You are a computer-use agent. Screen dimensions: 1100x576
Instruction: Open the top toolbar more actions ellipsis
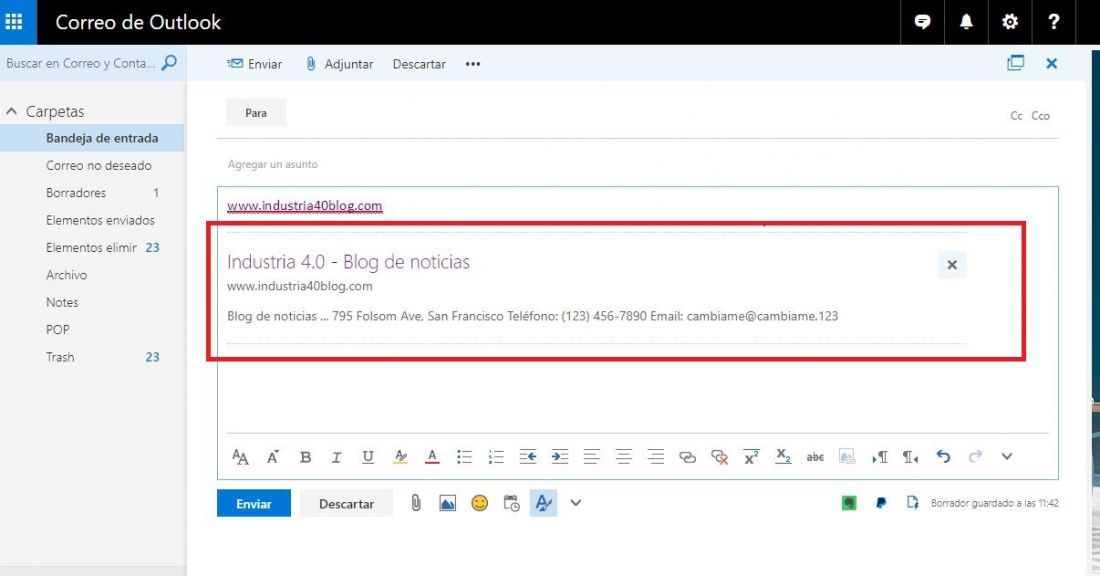473,64
